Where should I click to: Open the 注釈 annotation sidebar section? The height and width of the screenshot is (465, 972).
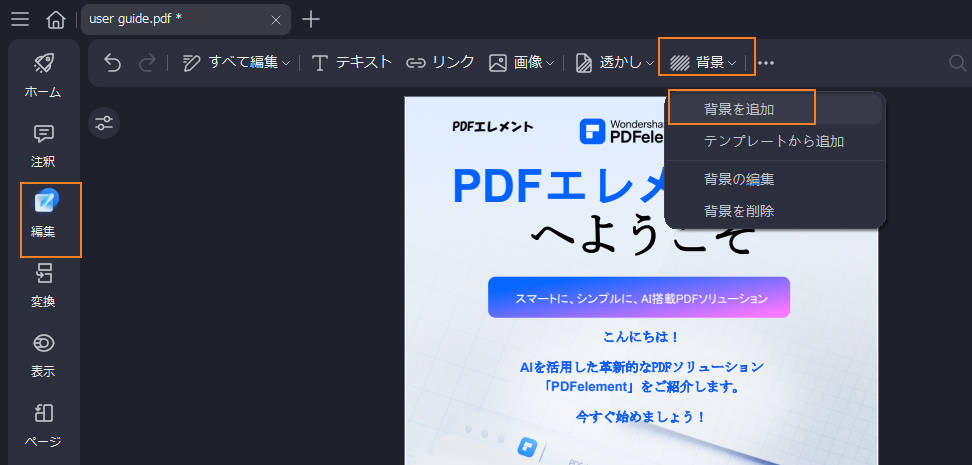[43, 146]
